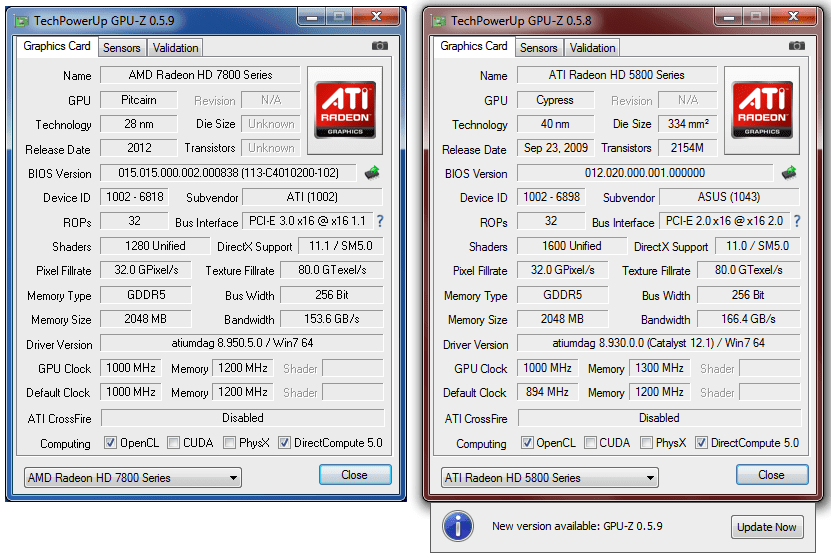Toggle CUDA checkbox in GPU-Z 0.5.8
The height and width of the screenshot is (558, 831).
click(x=590, y=442)
